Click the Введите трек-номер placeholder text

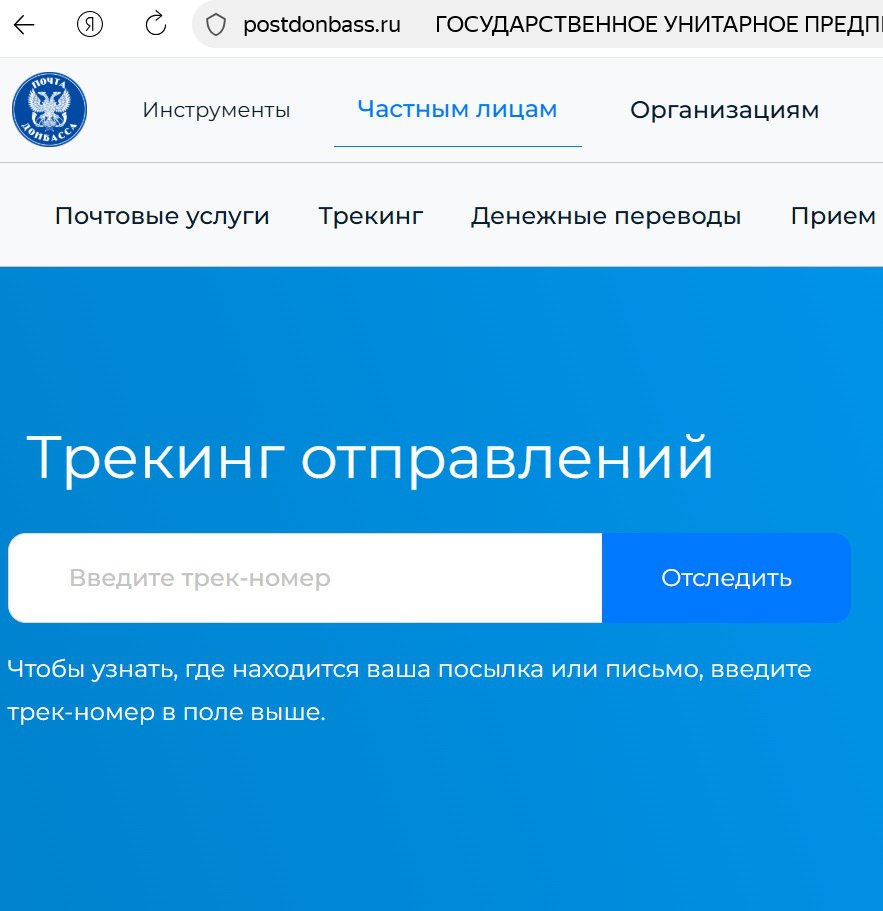point(199,577)
